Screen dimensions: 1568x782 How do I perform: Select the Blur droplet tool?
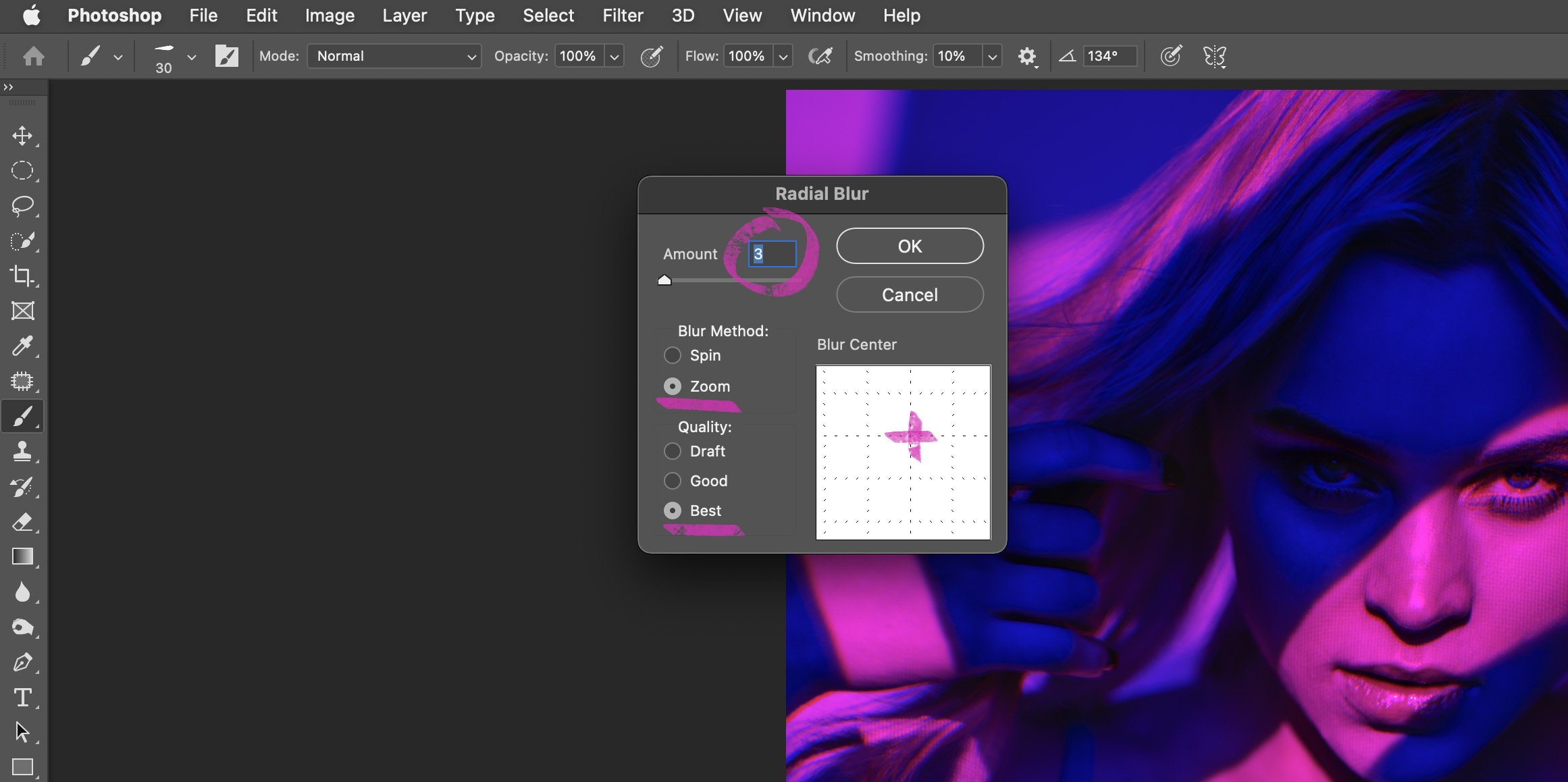(22, 592)
